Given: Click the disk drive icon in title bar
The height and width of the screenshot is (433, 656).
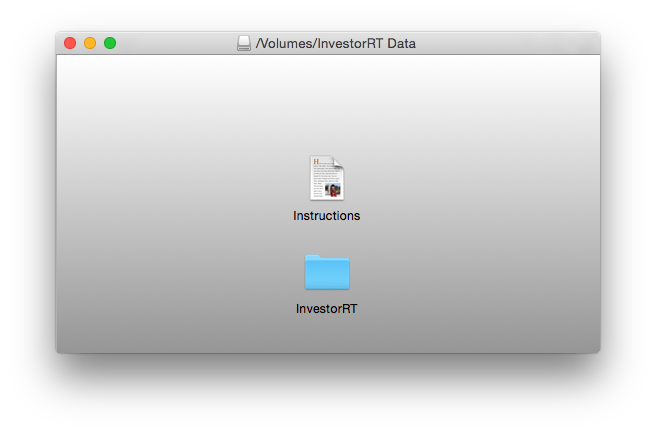Looking at the screenshot, I should point(244,43).
